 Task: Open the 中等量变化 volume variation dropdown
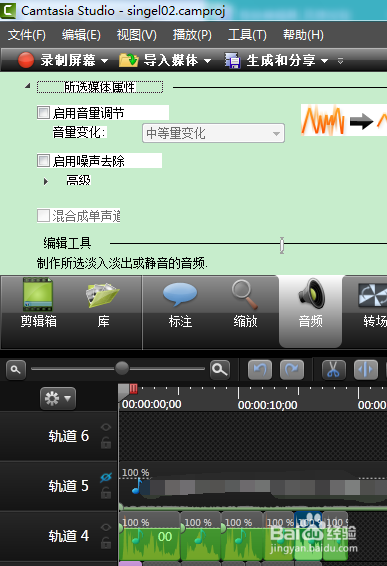[x=213, y=133]
